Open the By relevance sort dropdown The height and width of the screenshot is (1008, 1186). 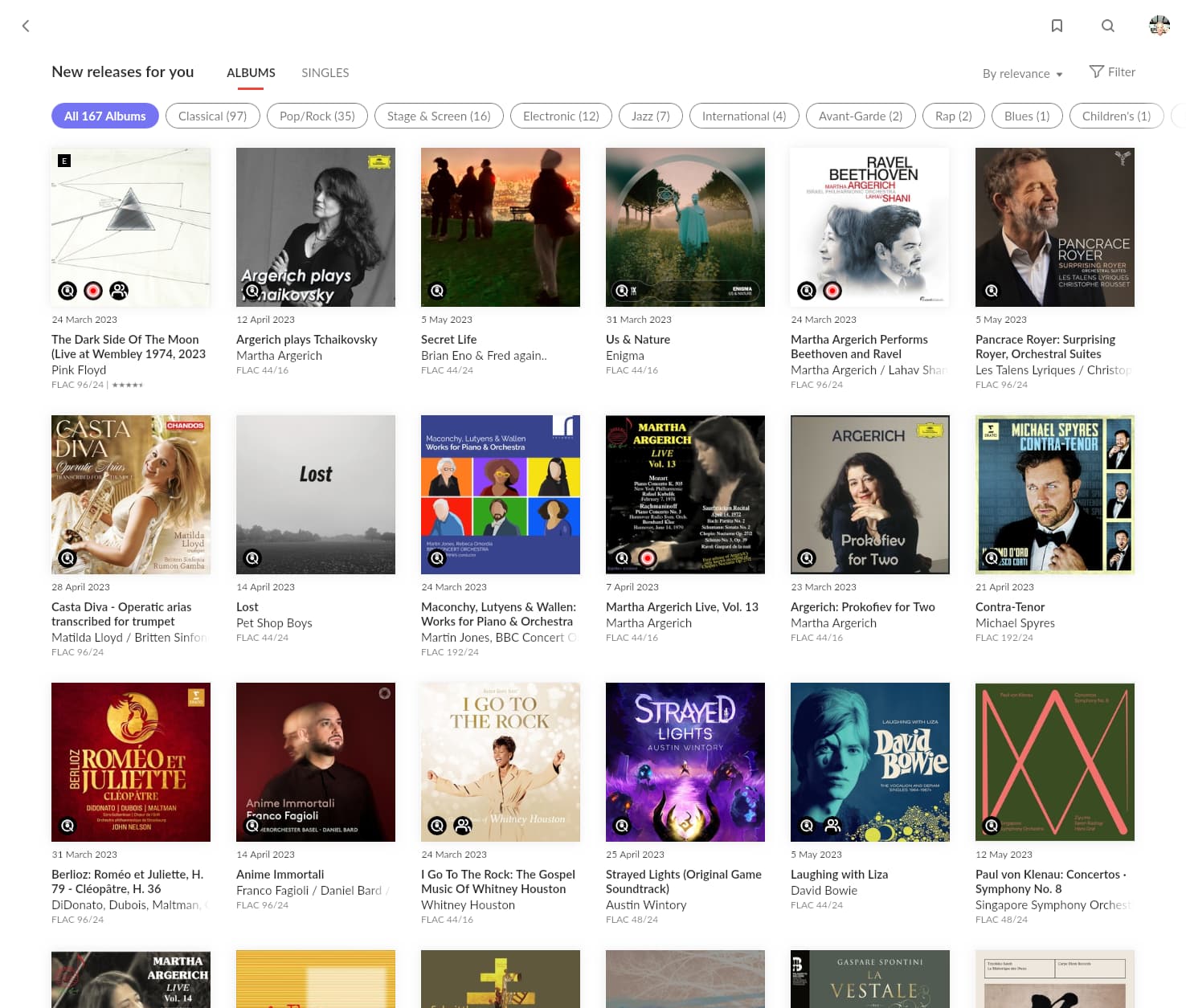tap(1022, 73)
